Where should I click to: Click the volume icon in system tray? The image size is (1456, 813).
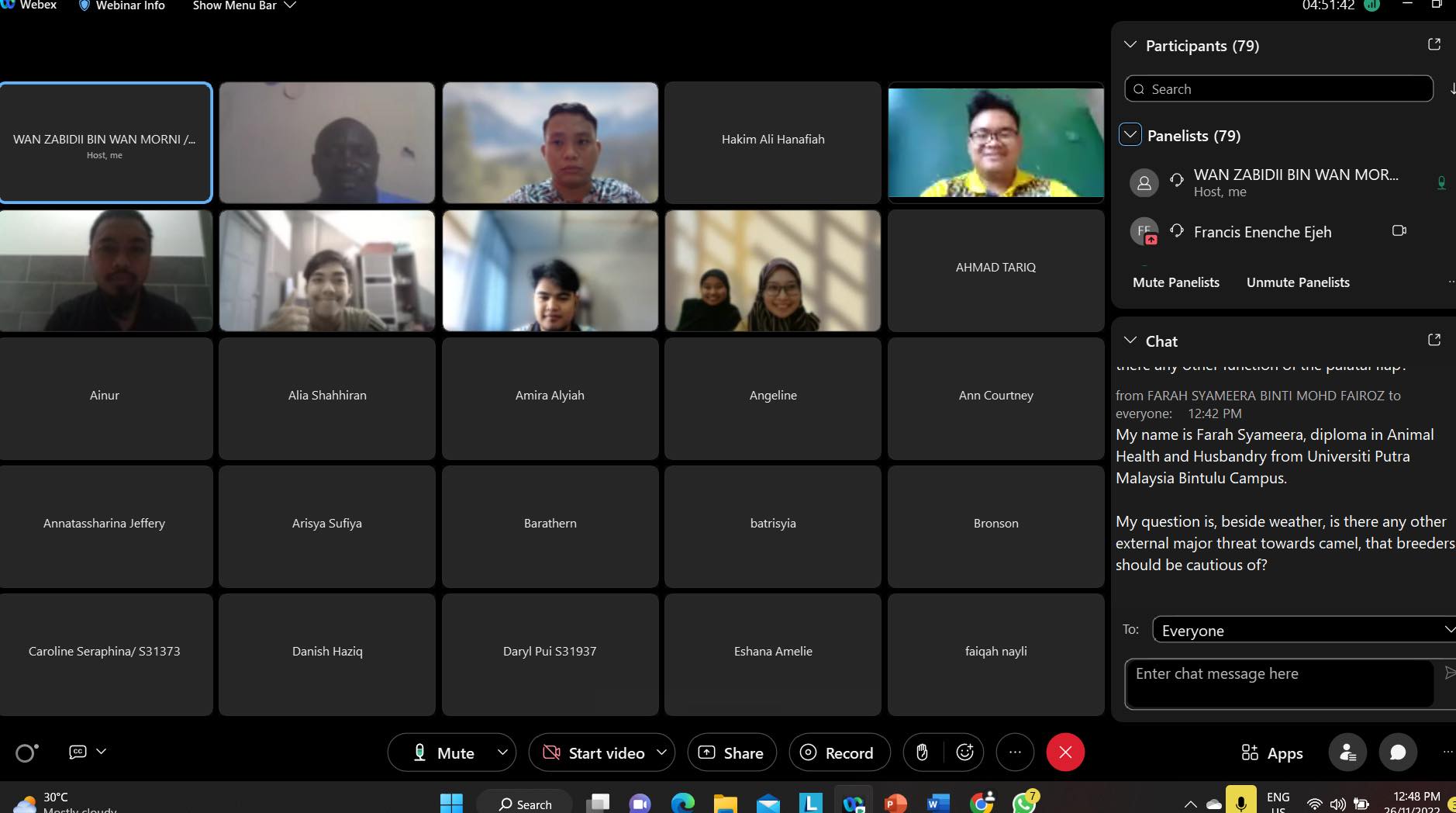tap(1337, 804)
